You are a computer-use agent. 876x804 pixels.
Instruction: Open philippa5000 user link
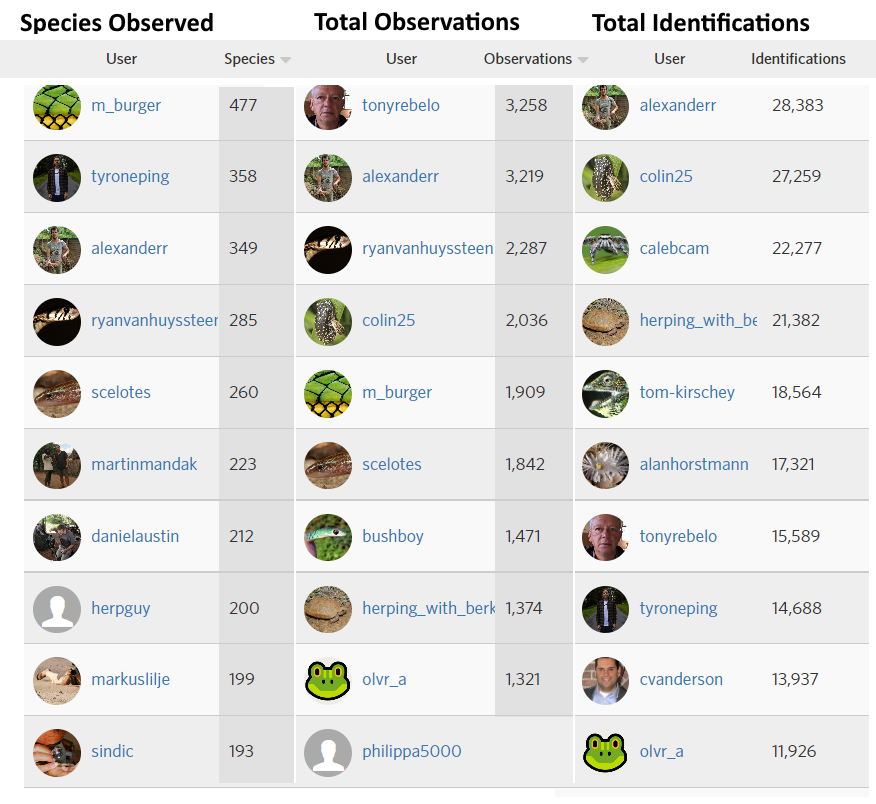coord(412,752)
